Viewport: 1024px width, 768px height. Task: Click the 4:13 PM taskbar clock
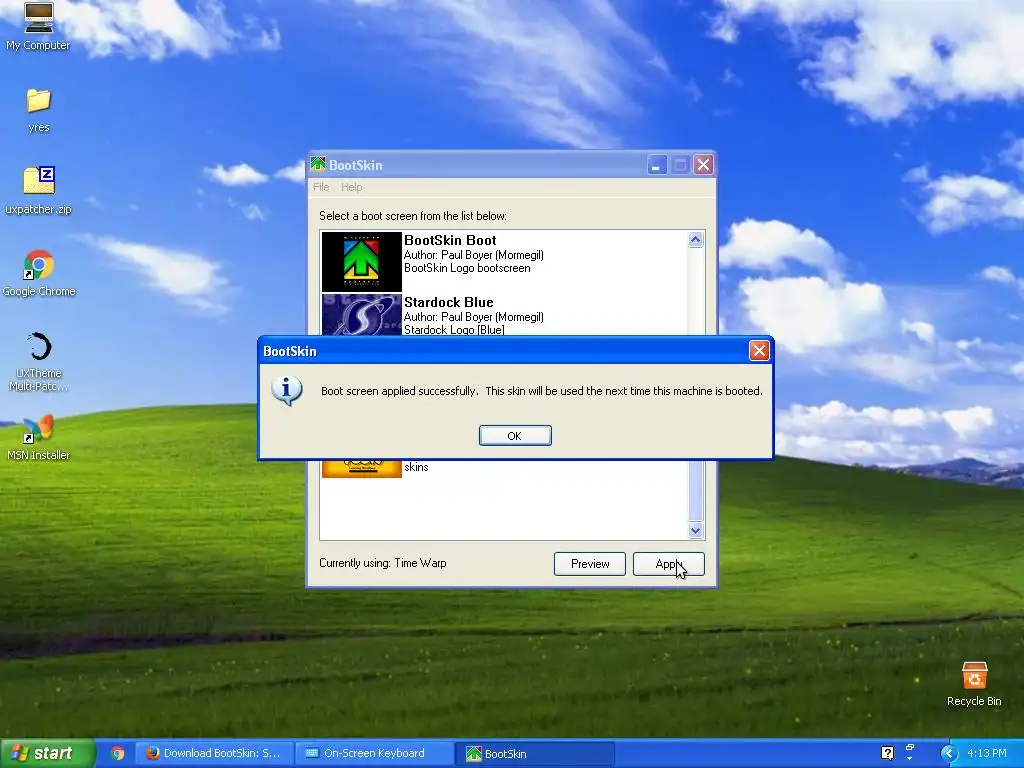pyautogui.click(x=987, y=753)
